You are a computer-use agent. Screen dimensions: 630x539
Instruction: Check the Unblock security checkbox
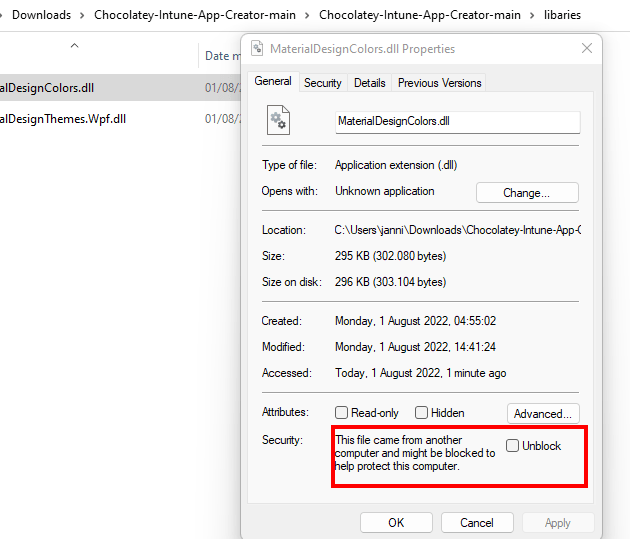513,446
